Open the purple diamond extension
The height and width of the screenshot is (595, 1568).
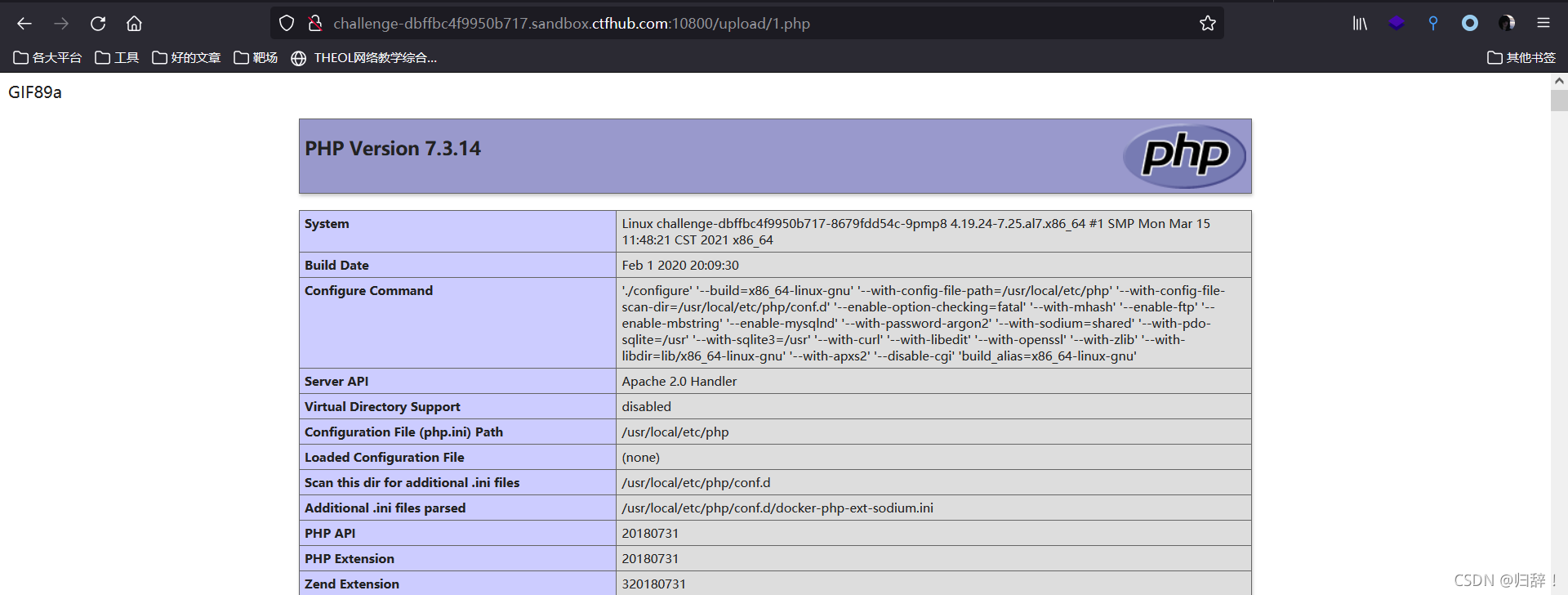(x=1396, y=24)
